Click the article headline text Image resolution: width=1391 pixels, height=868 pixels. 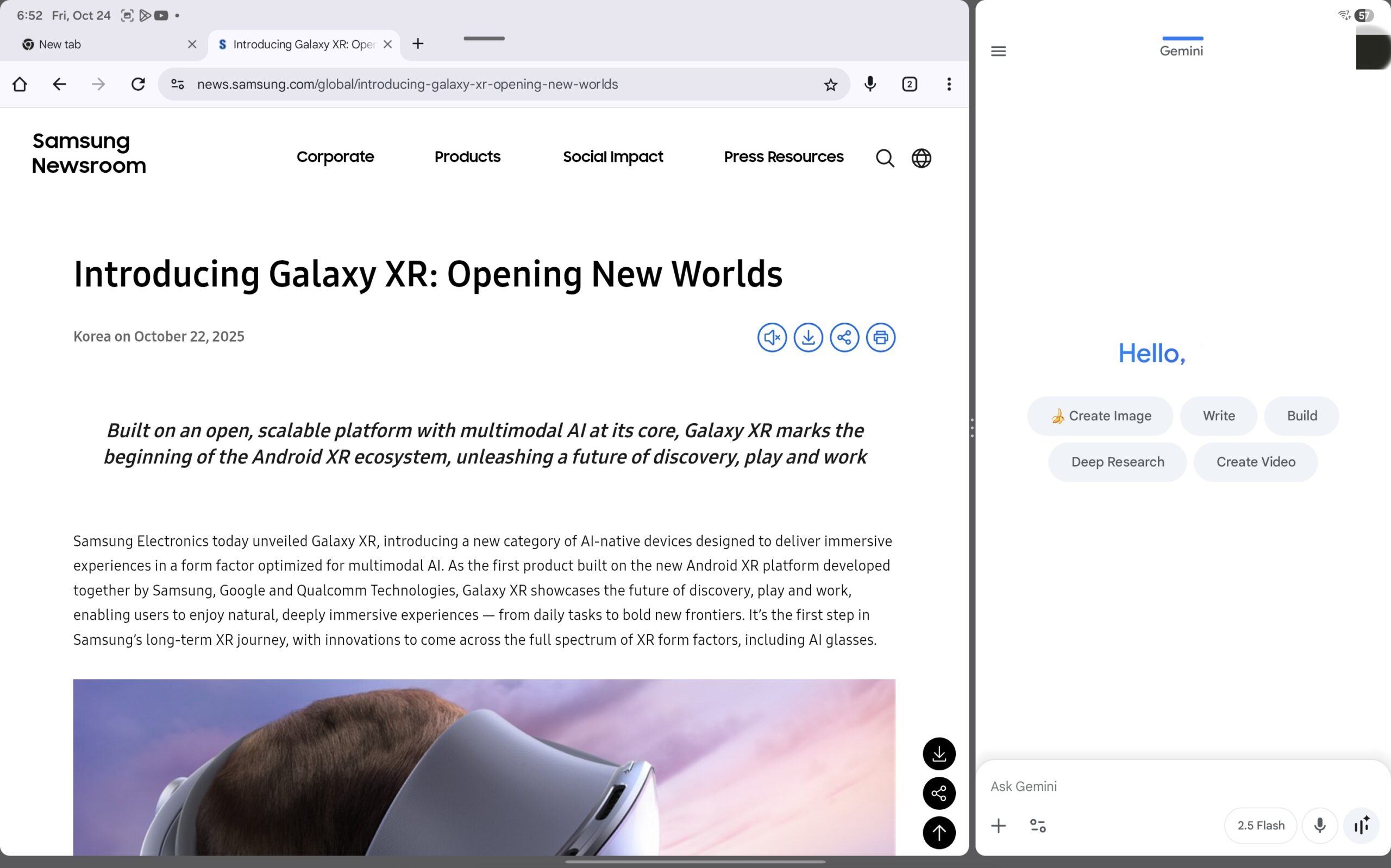click(x=428, y=274)
